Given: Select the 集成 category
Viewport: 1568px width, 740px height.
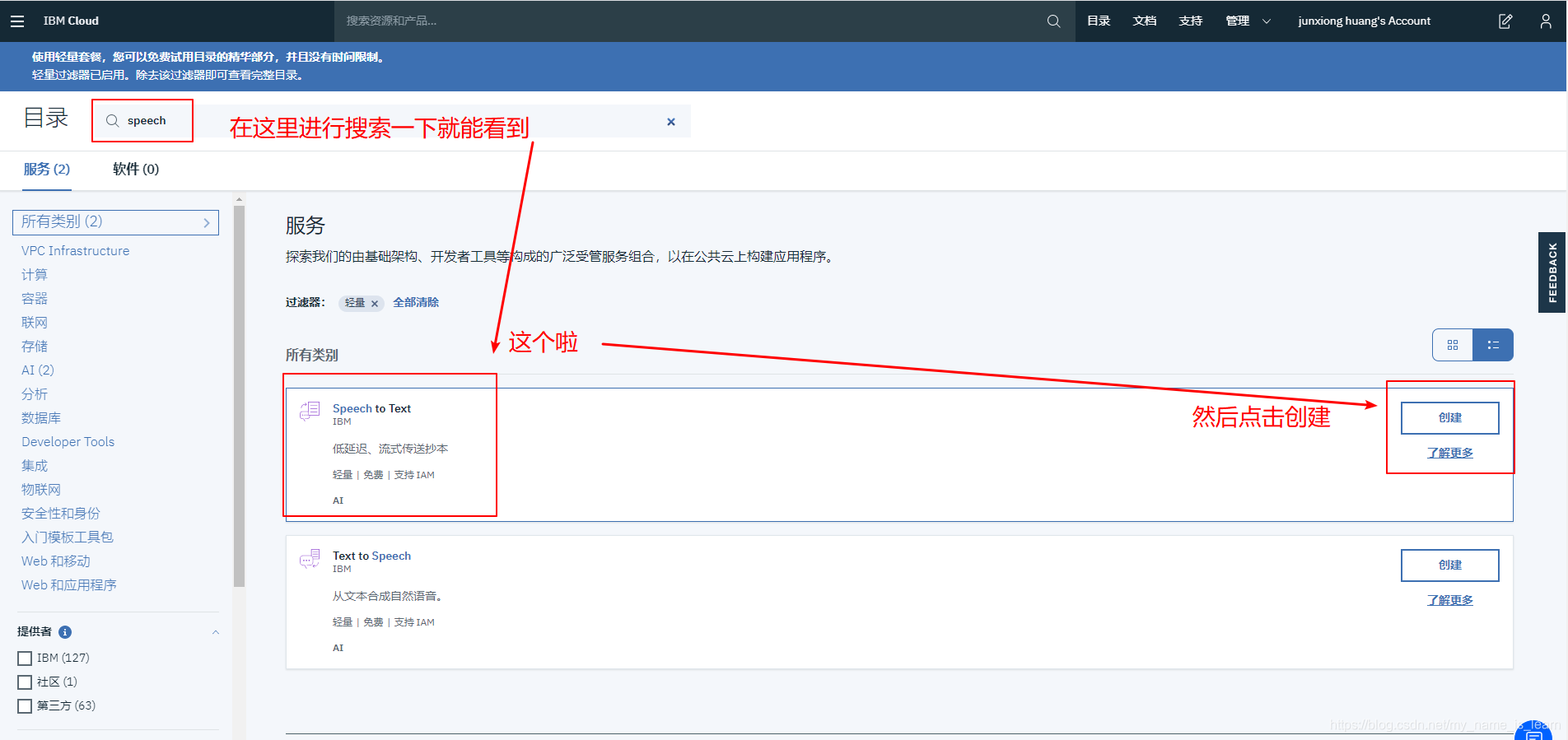Looking at the screenshot, I should [x=35, y=466].
